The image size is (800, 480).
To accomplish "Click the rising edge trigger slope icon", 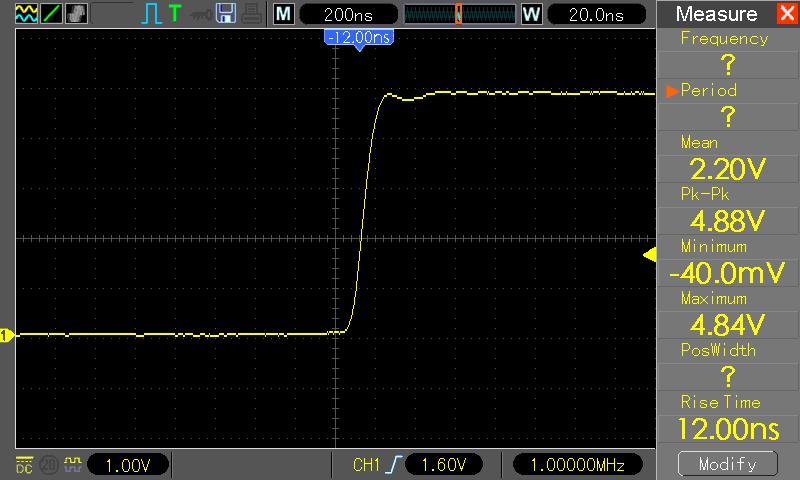I will tap(399, 464).
